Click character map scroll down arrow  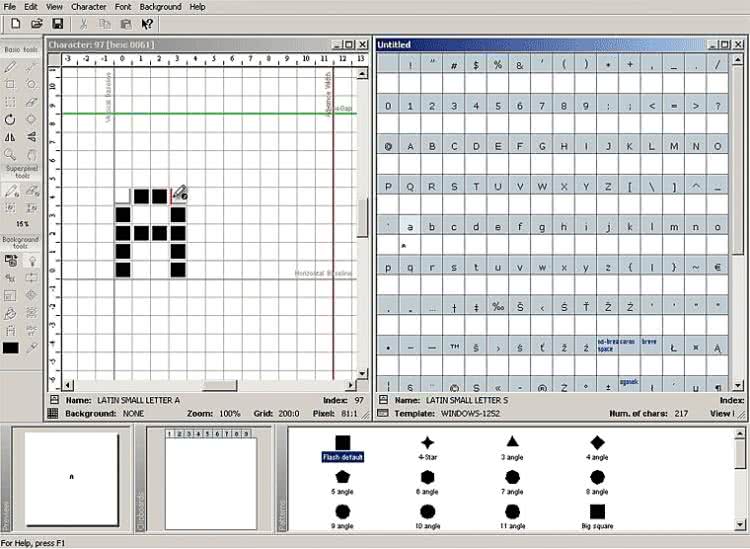click(x=738, y=385)
